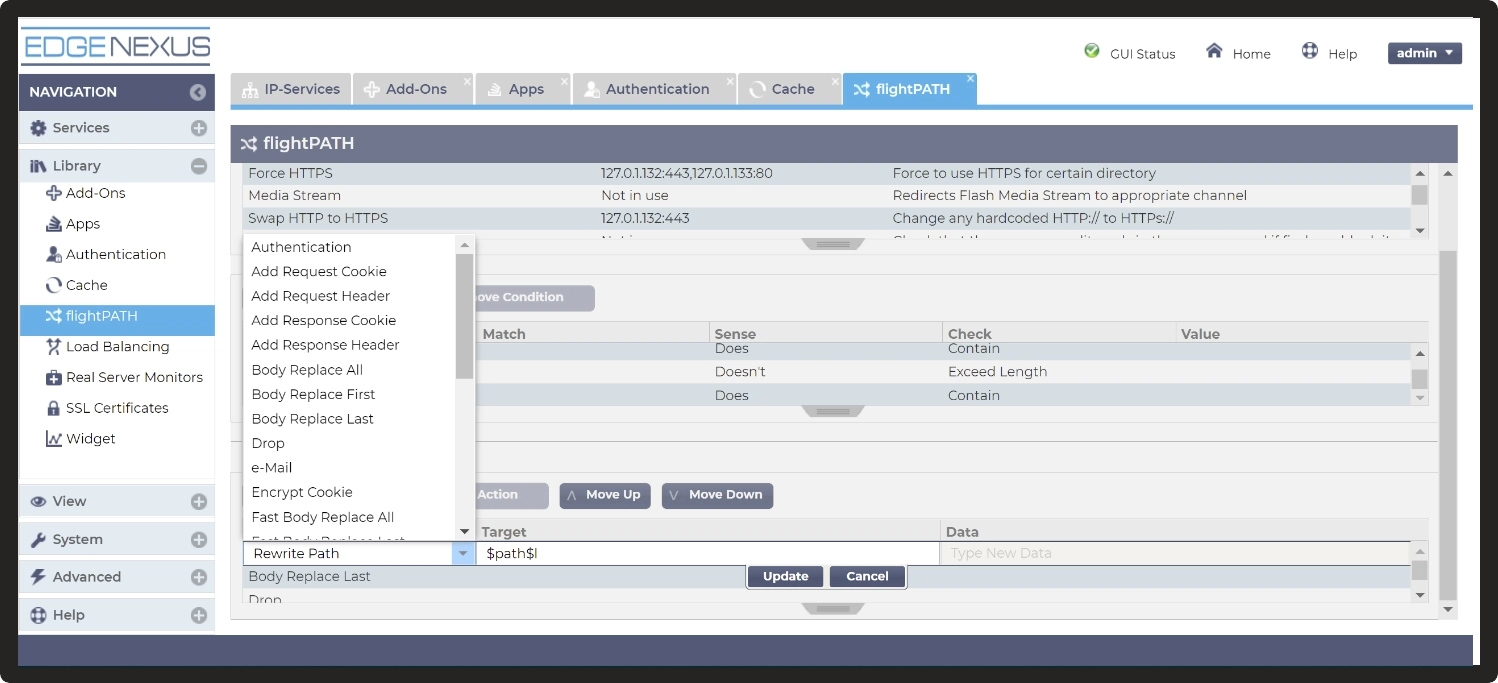Choose Authentication from action dropdown list
This screenshot has width=1498, height=683.
349,247
